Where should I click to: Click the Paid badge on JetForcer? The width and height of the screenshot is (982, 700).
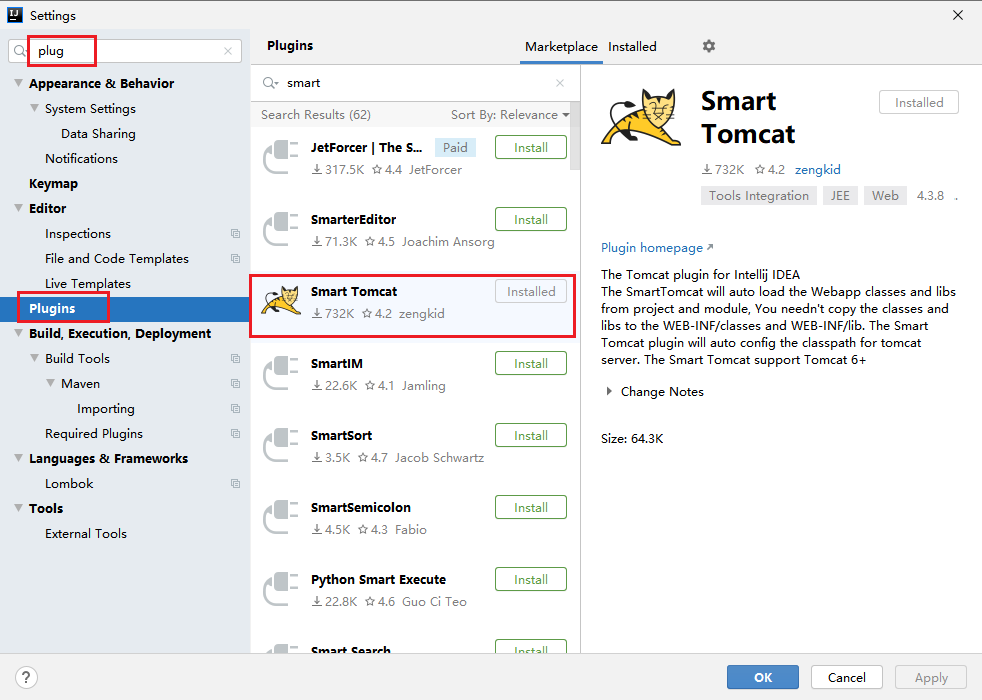pyautogui.click(x=455, y=148)
